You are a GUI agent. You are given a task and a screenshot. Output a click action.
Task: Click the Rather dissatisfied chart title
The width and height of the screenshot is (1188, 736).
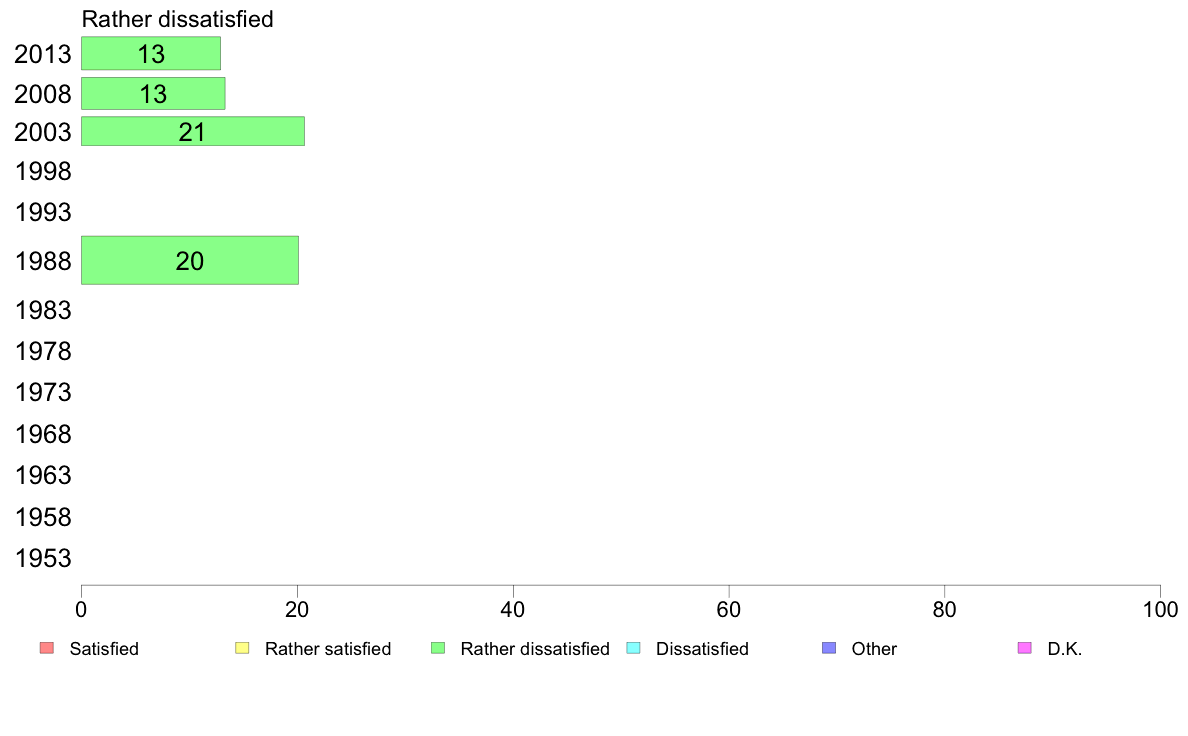coord(177,19)
